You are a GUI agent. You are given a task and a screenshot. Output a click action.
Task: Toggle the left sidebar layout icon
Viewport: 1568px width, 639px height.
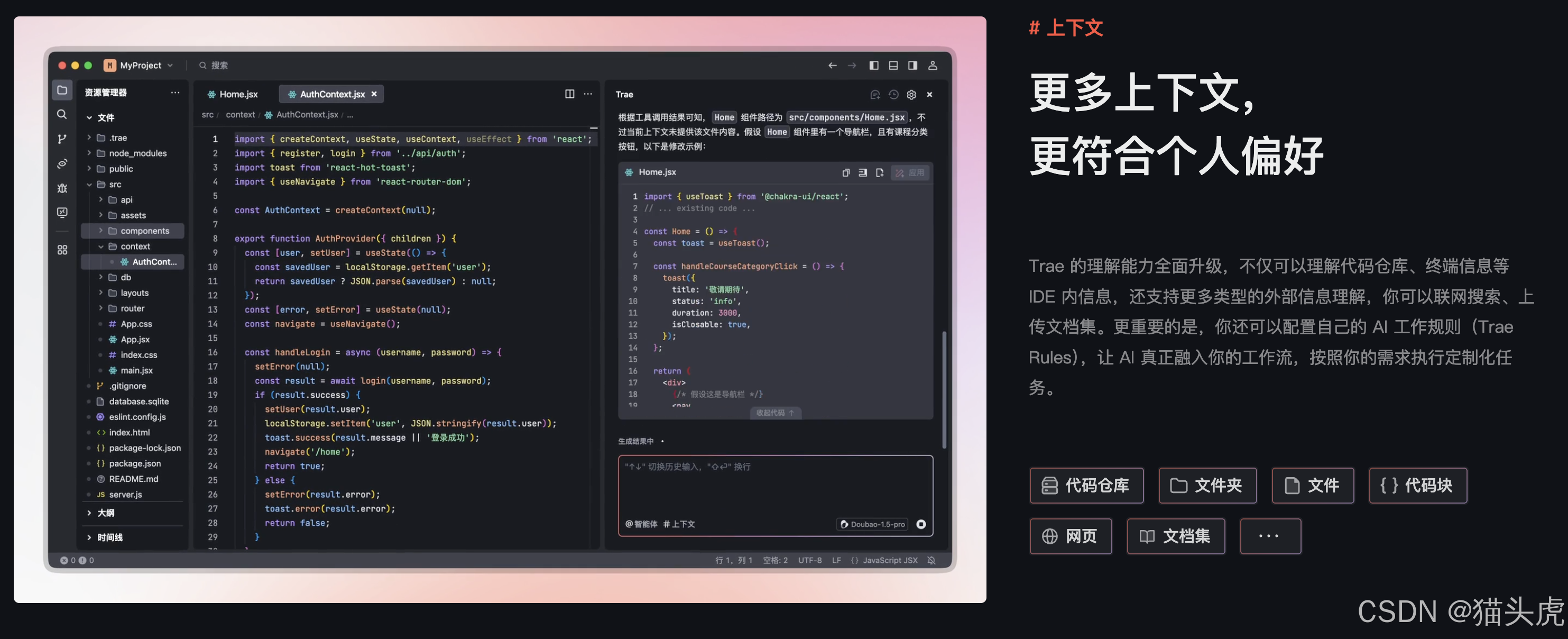point(873,65)
